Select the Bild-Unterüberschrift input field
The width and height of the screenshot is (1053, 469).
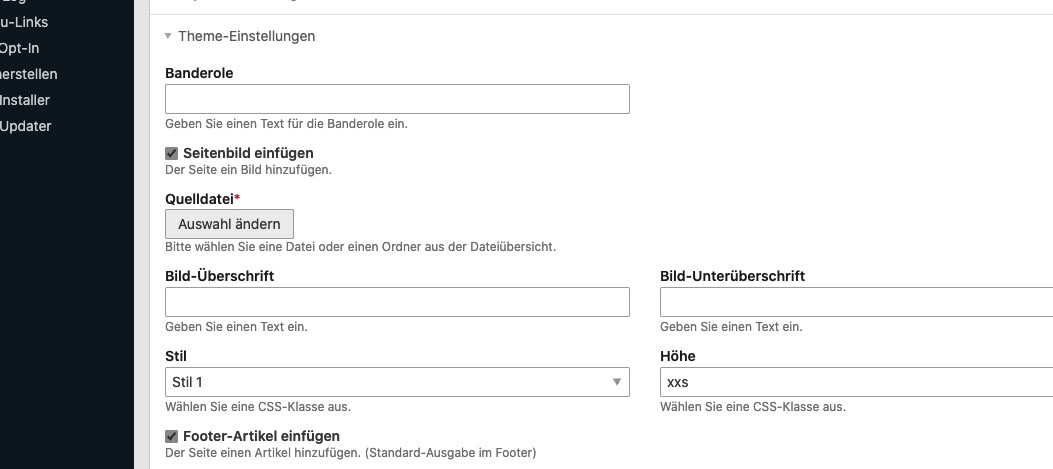tap(855, 302)
